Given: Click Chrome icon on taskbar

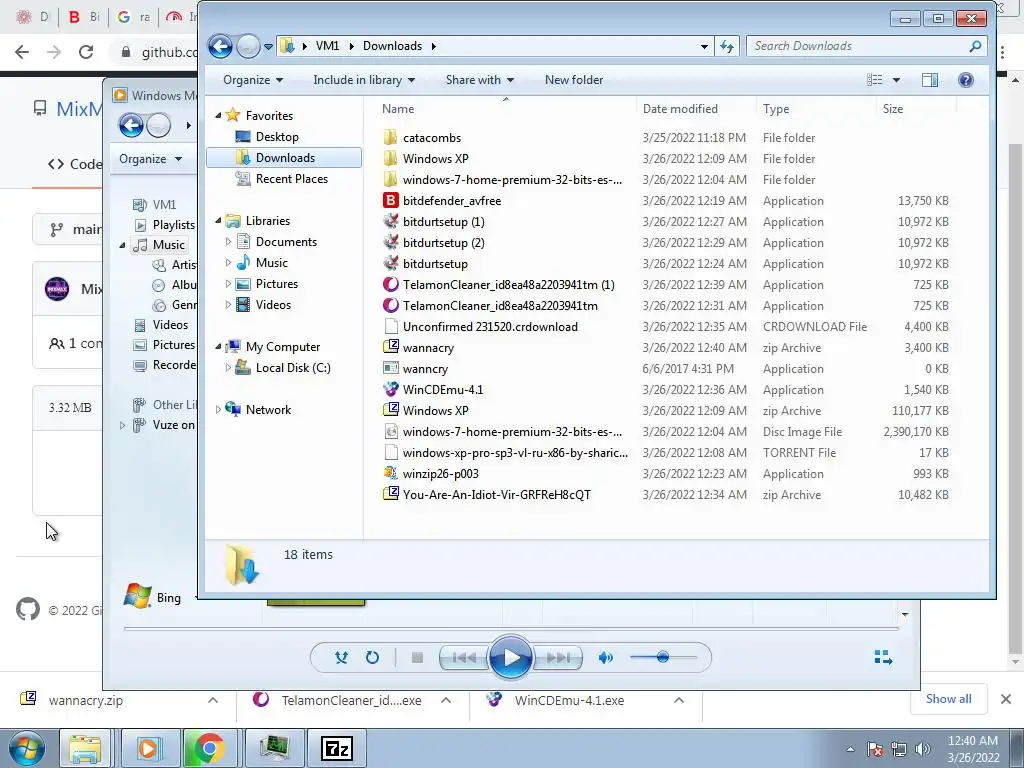Looking at the screenshot, I should pyautogui.click(x=209, y=748).
